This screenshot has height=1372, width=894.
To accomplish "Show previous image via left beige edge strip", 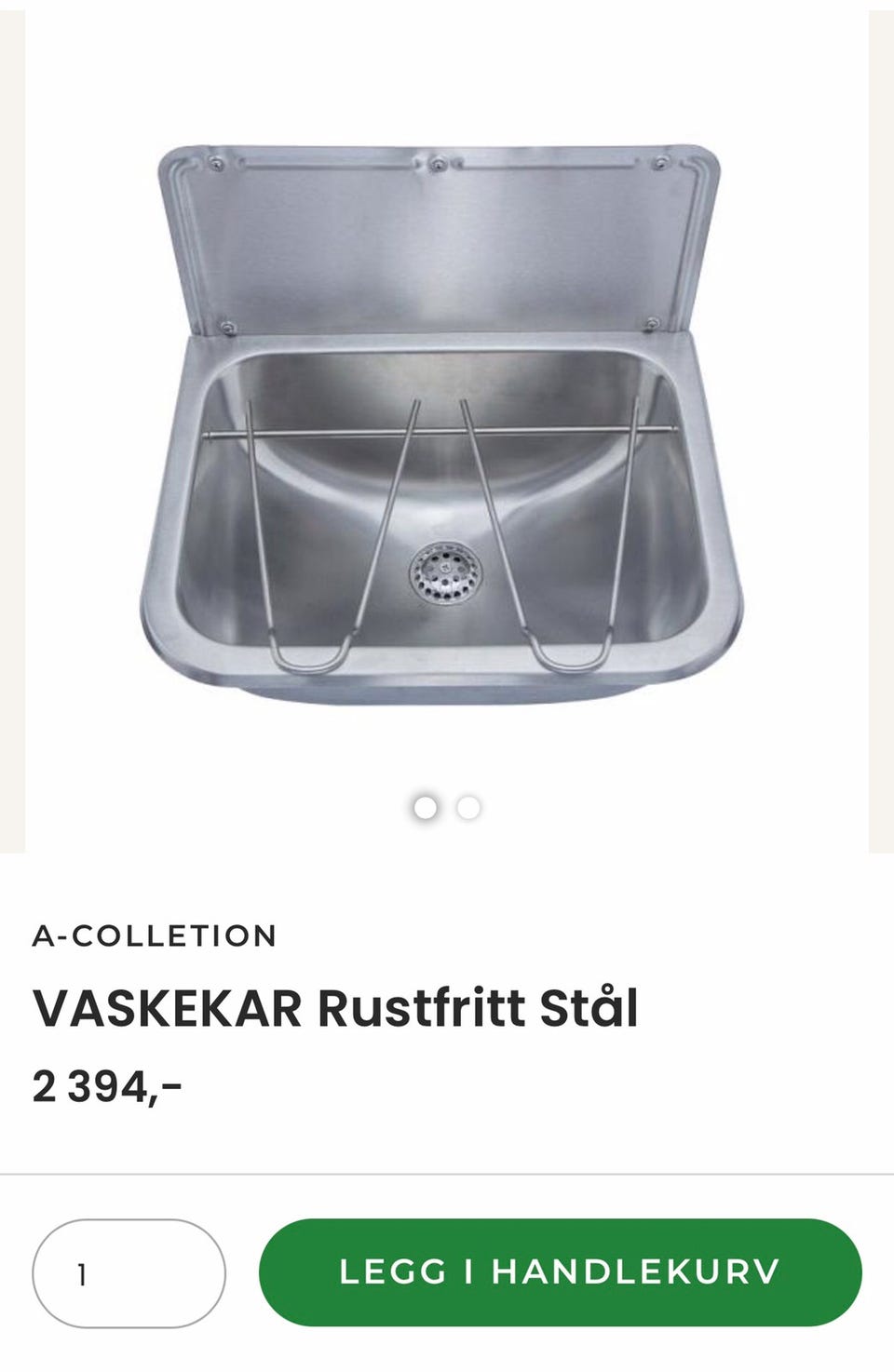I will tap(12, 428).
